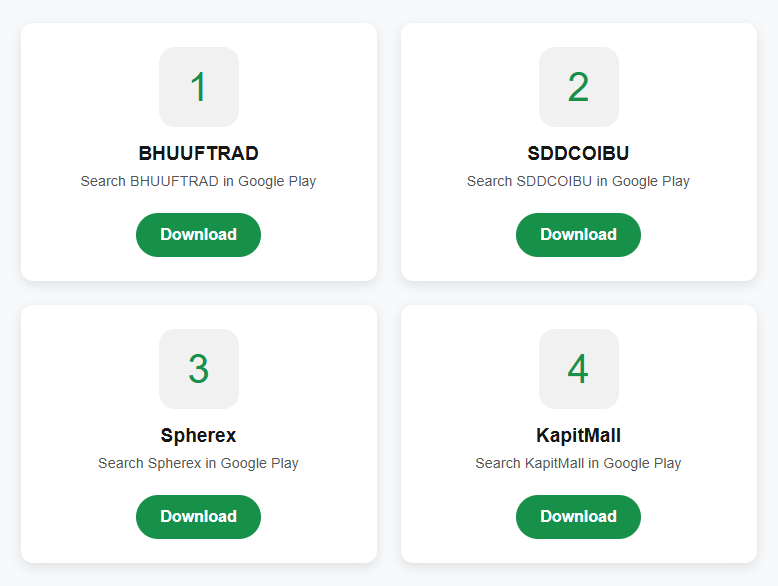Hit the Spherex Download button
This screenshot has width=778, height=586.
point(198,516)
